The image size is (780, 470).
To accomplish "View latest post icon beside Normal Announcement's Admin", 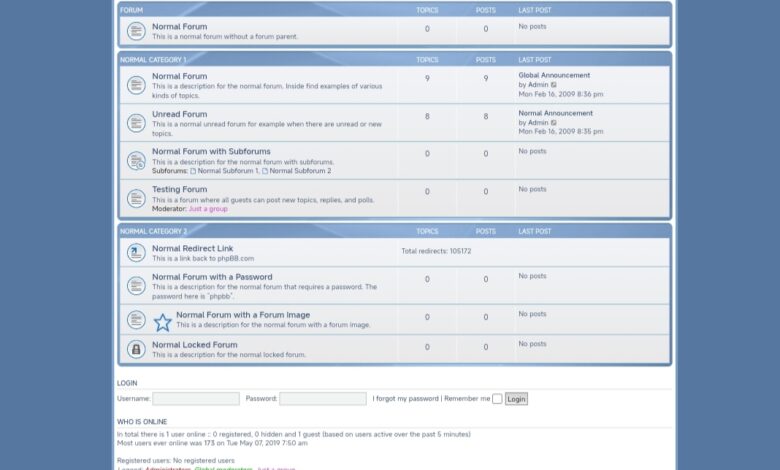I will click(555, 123).
